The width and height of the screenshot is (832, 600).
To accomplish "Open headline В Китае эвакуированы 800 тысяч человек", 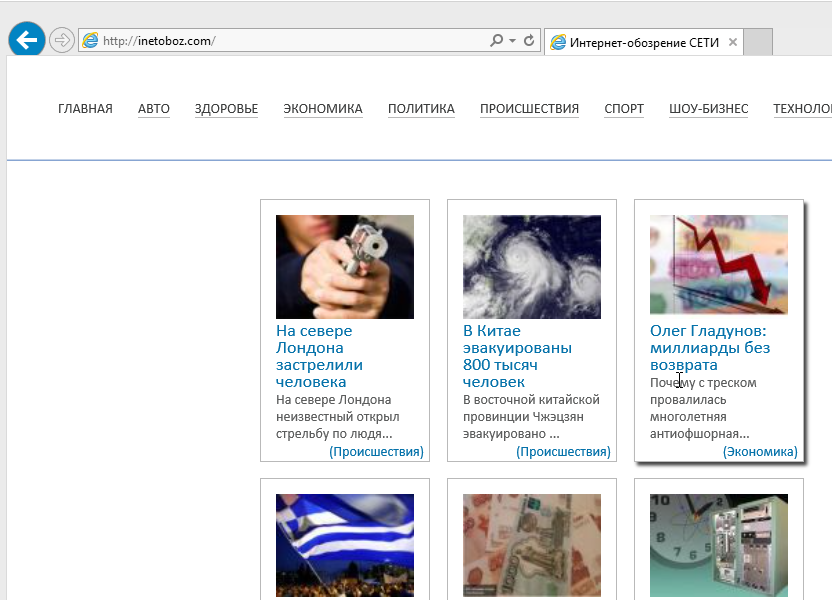I will [x=517, y=356].
